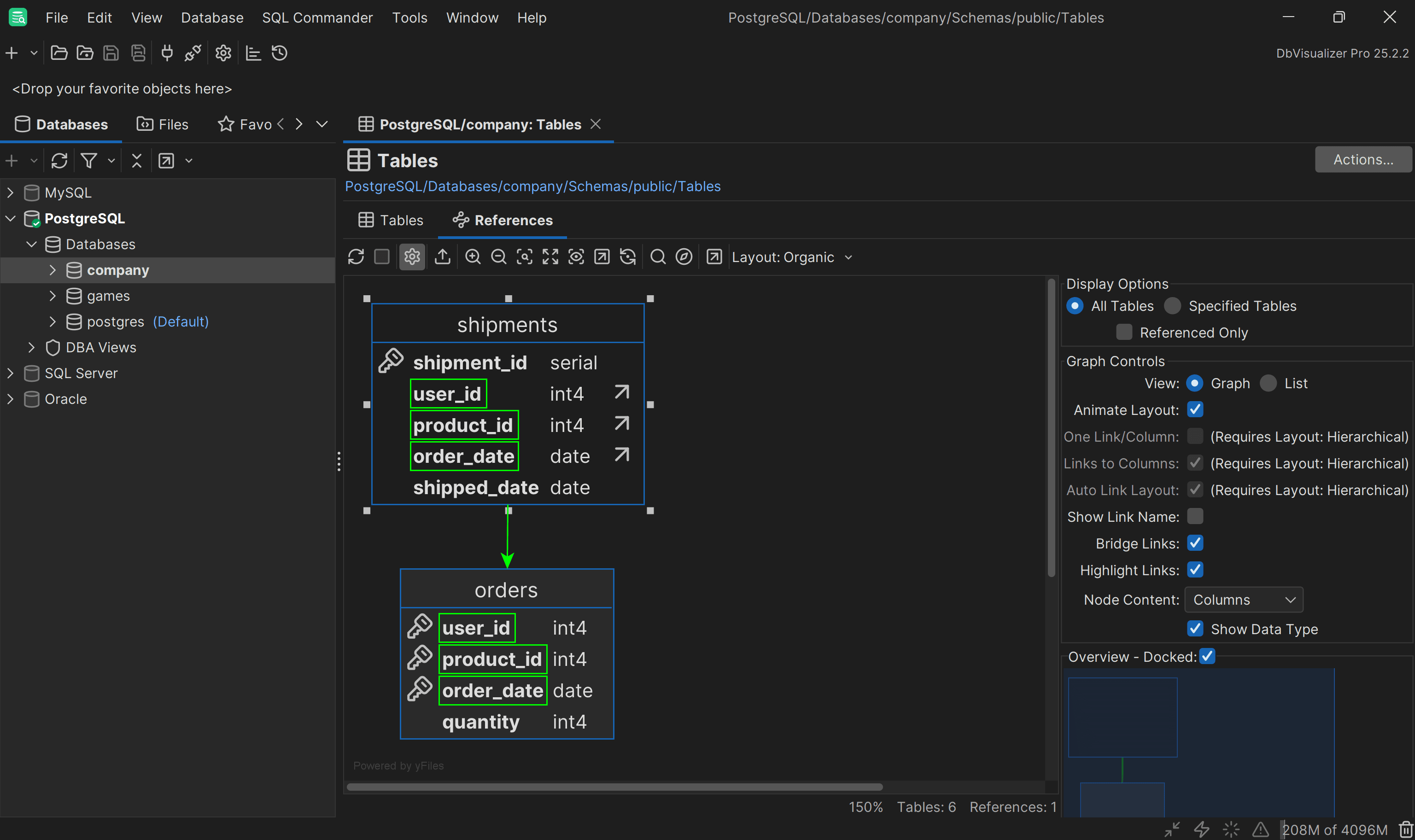Image resolution: width=1415 pixels, height=840 pixels.
Task: Click the filter funnel icon in Databases tab
Action: point(89,161)
